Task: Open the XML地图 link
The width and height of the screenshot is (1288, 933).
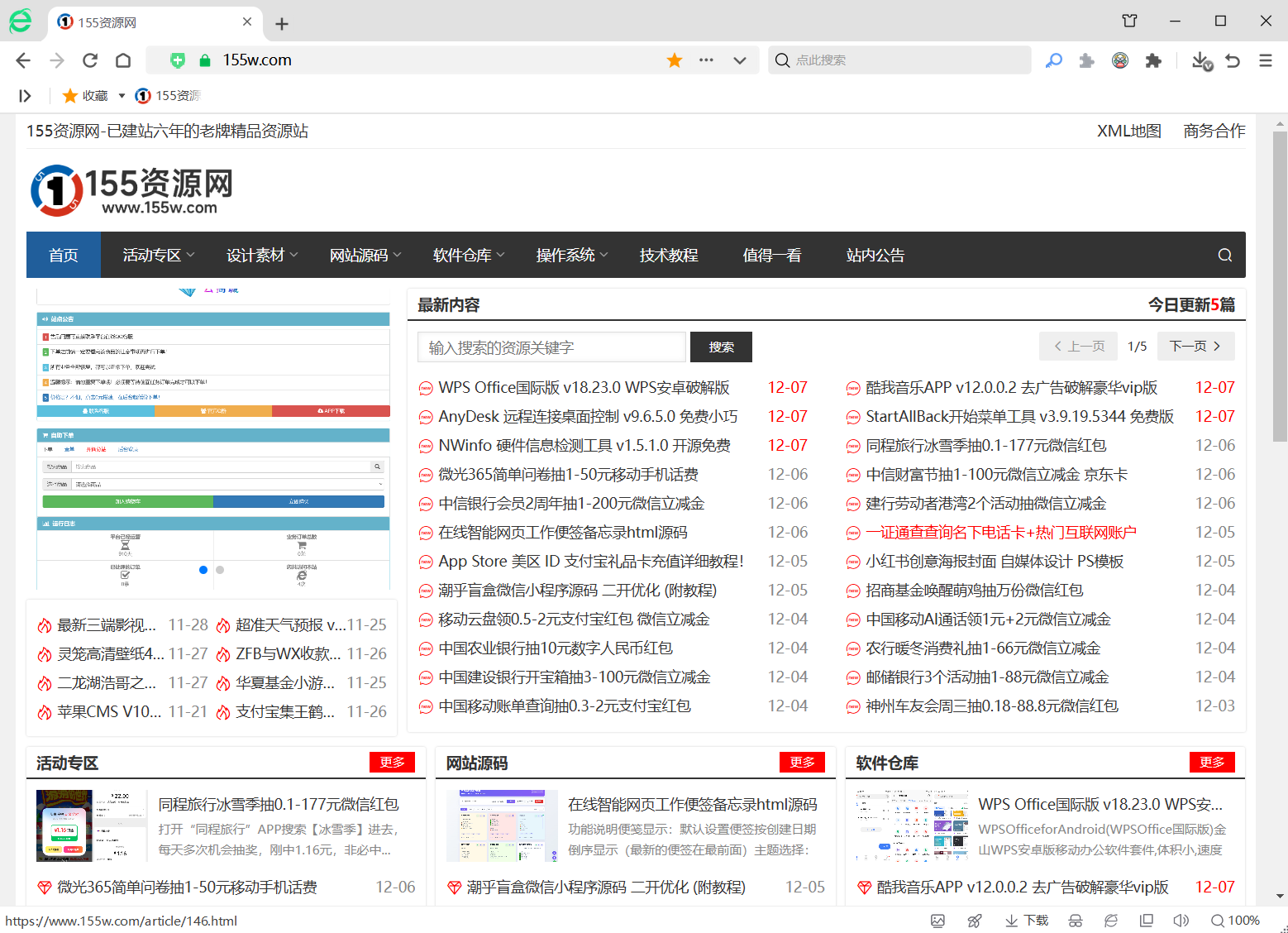Action: click(1128, 131)
